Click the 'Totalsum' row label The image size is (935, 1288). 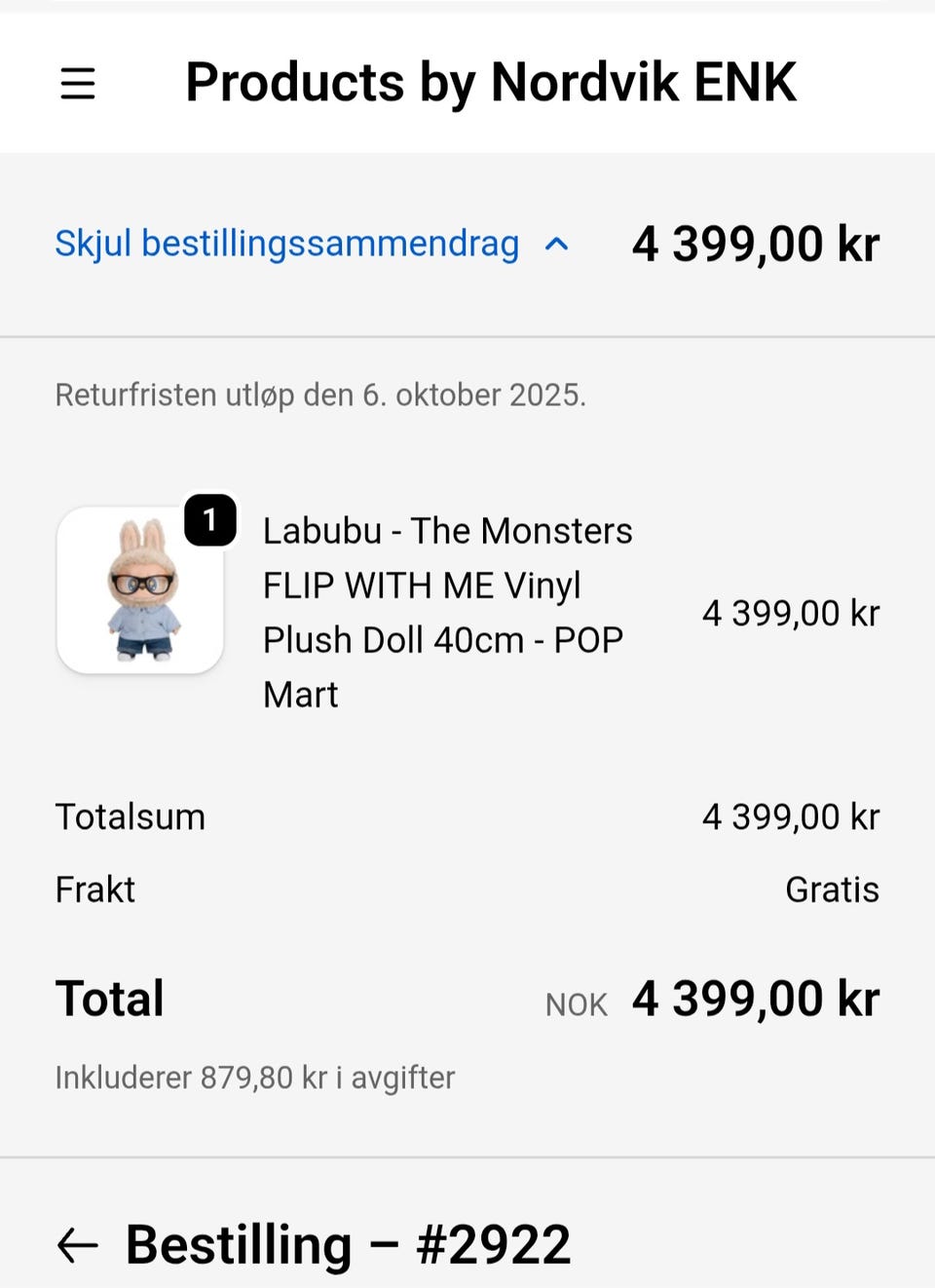coord(131,816)
